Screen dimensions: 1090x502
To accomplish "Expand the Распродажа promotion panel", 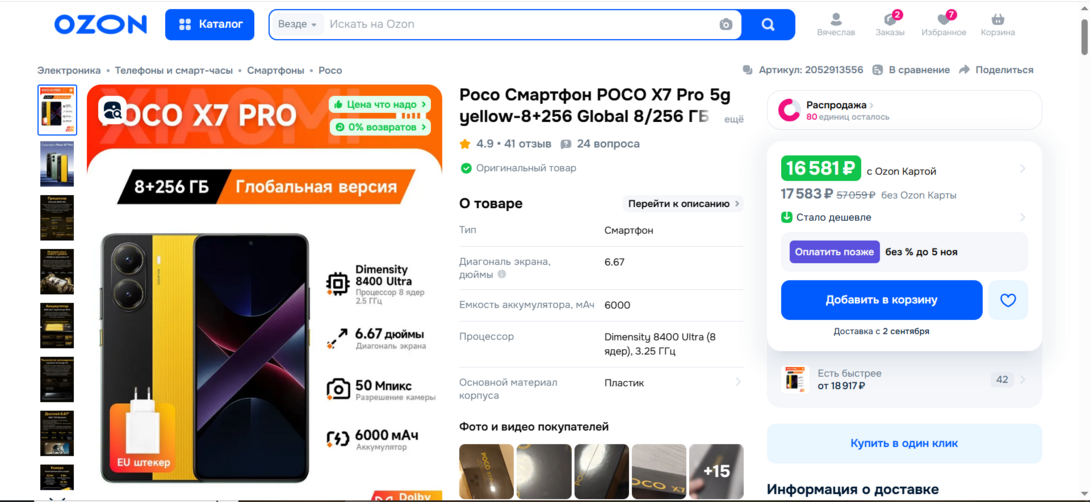I will pos(904,110).
